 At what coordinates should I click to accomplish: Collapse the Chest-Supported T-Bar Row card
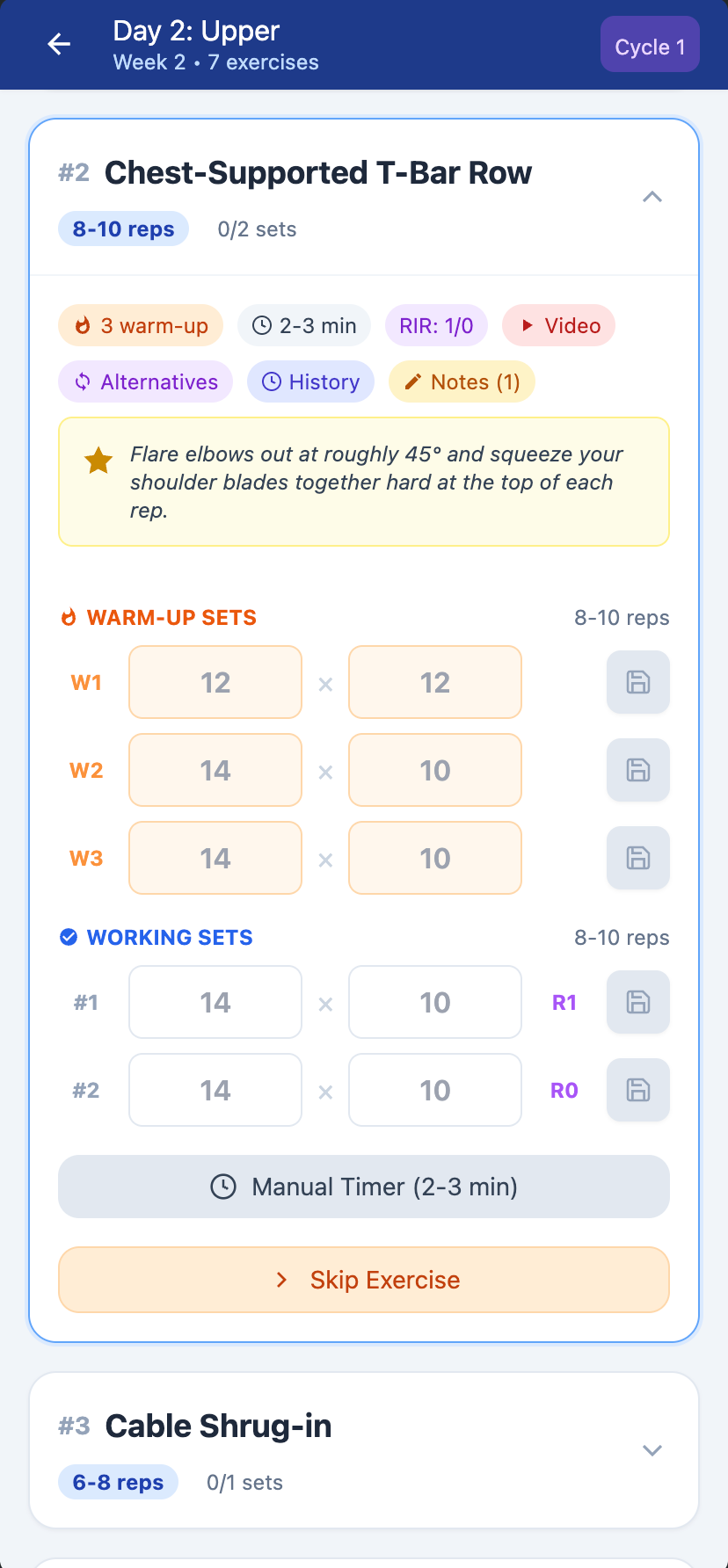(x=652, y=197)
